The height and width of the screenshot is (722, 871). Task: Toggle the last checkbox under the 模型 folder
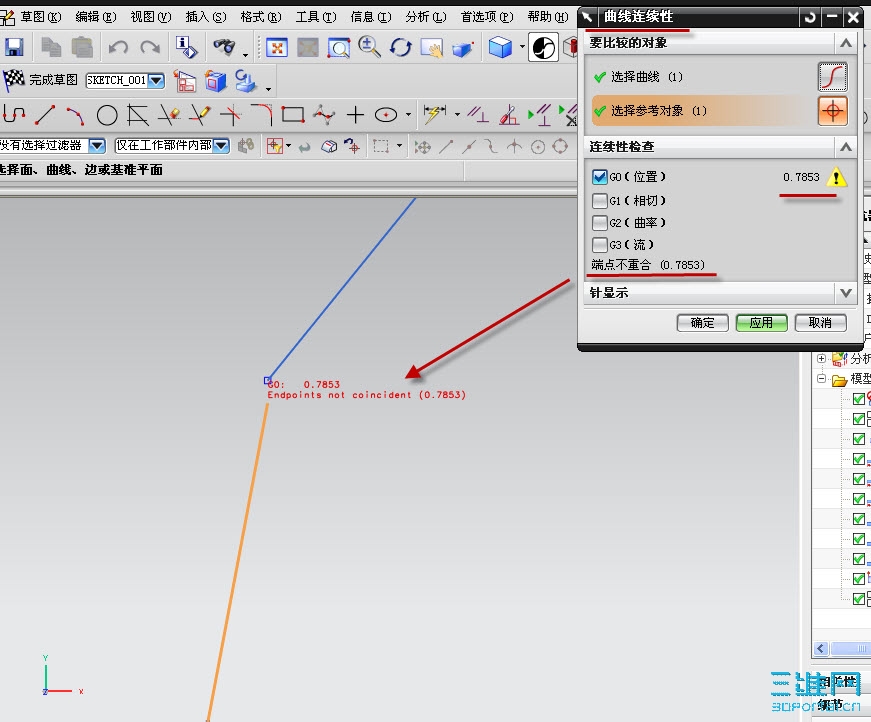click(858, 599)
